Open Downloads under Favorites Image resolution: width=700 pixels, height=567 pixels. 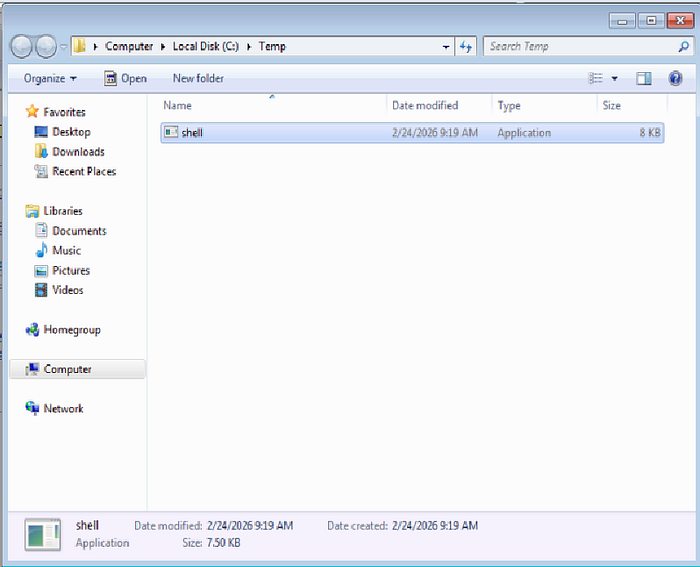pyautogui.click(x=78, y=152)
